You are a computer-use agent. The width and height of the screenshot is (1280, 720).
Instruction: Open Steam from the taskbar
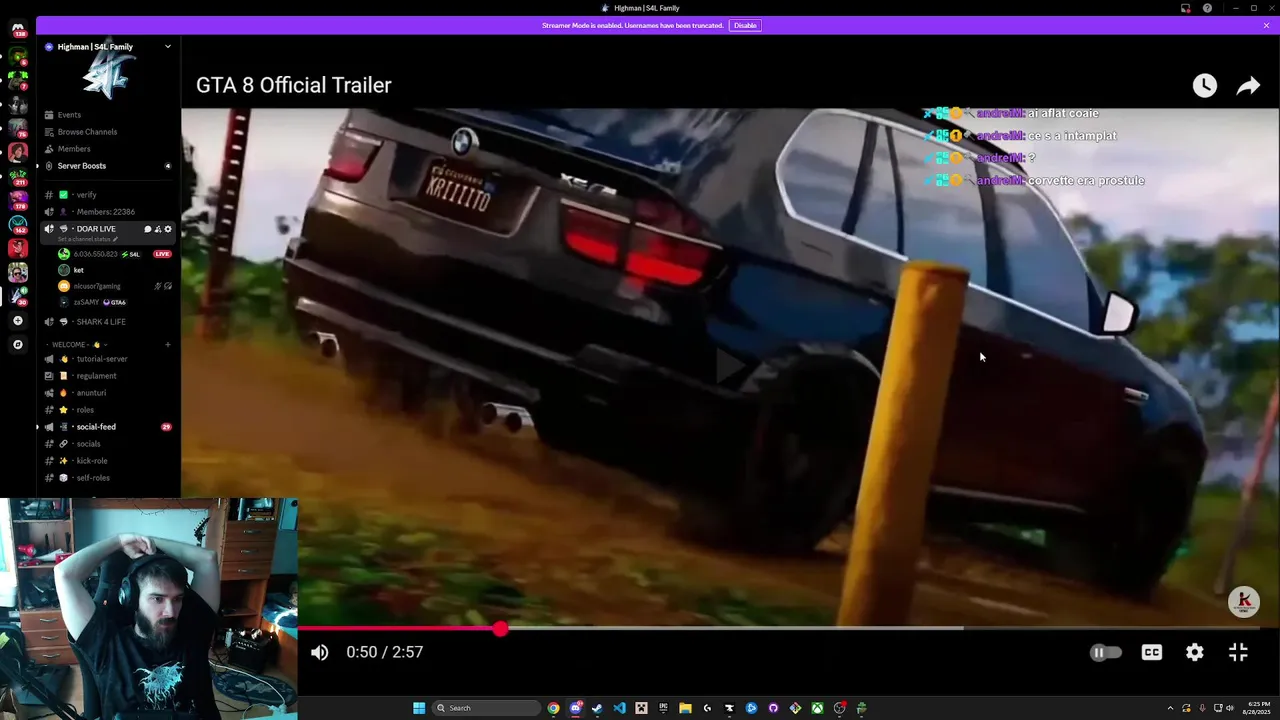pyautogui.click(x=597, y=708)
